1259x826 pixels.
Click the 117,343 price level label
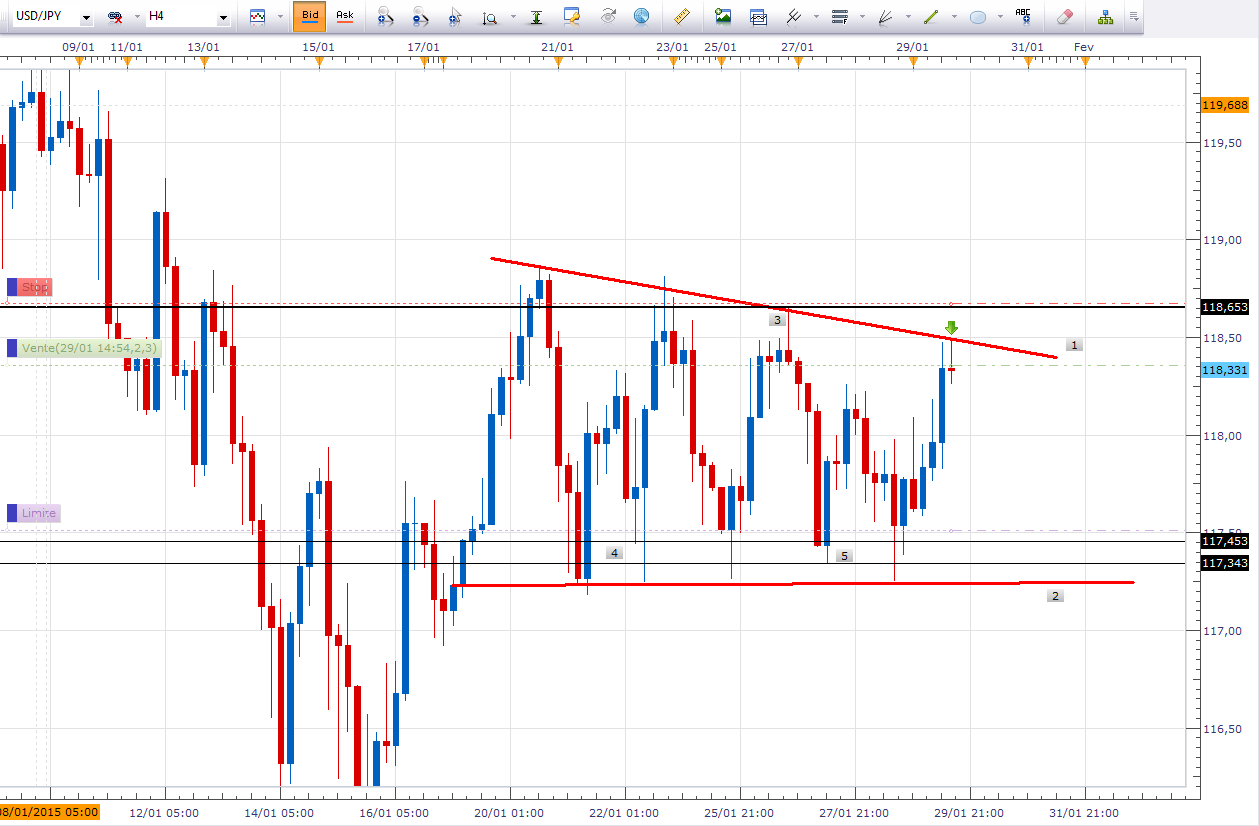[1226, 564]
